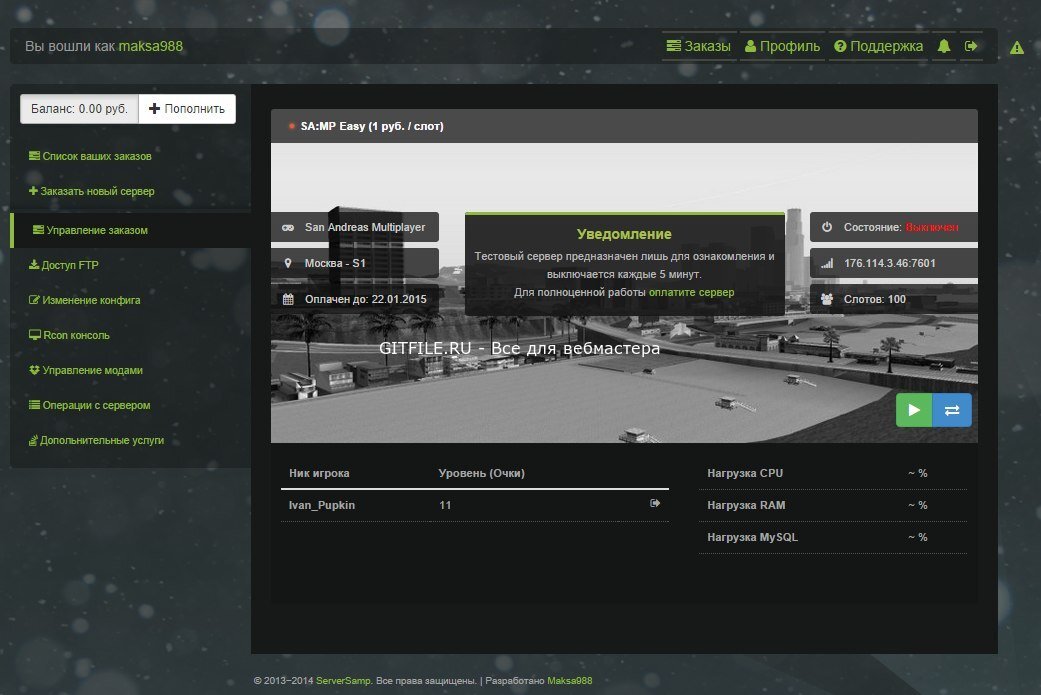Screen dimensions: 1041x695
Task: Click the Уровень (Очки) column header
Action: [x=481, y=473]
